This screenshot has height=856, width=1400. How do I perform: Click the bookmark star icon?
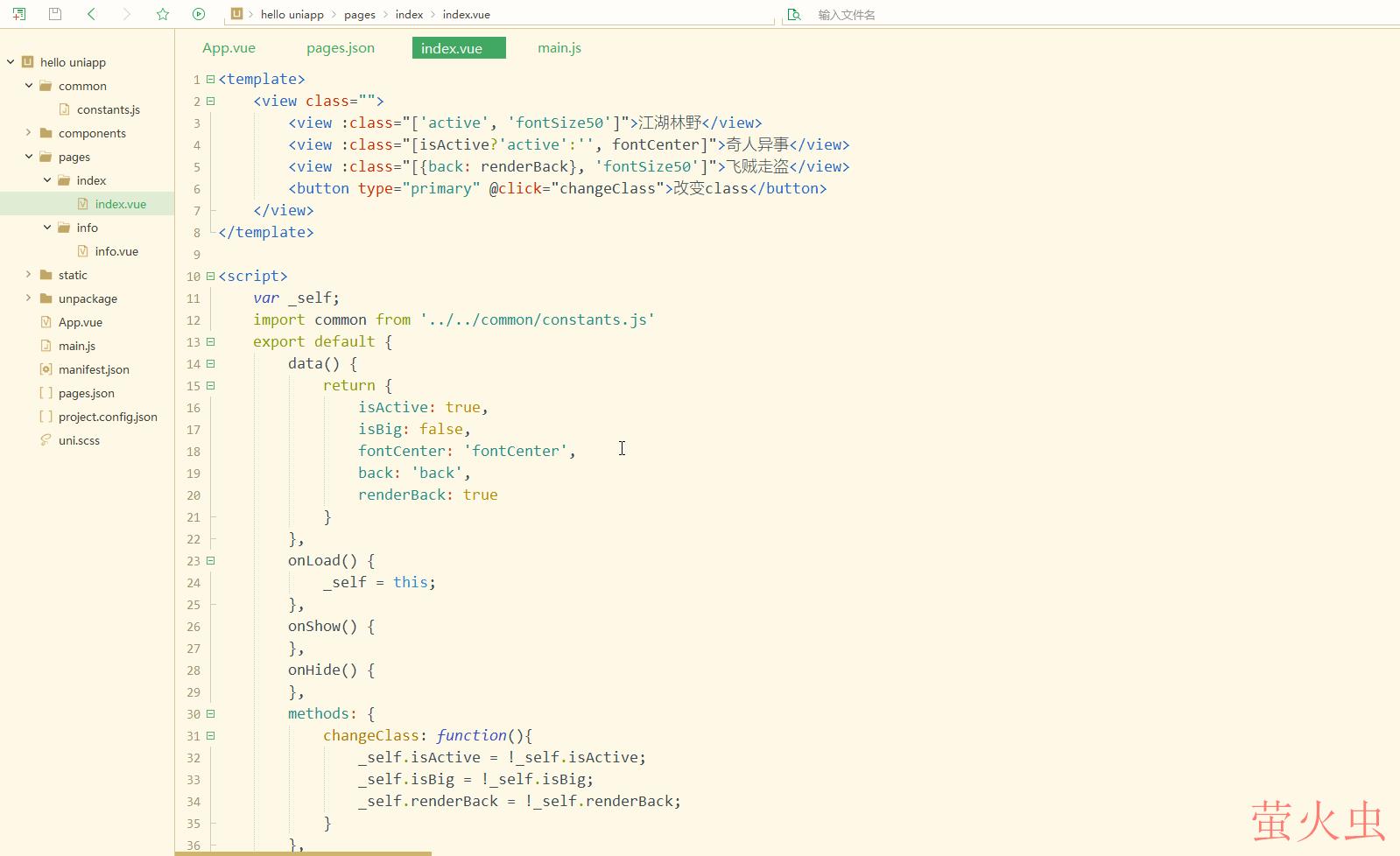[x=163, y=14]
